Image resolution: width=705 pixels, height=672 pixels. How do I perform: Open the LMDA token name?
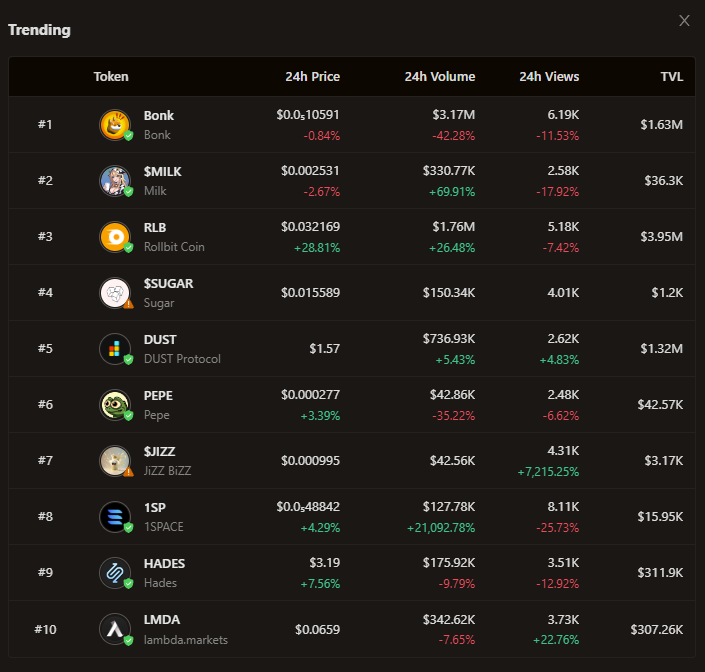tap(162, 619)
